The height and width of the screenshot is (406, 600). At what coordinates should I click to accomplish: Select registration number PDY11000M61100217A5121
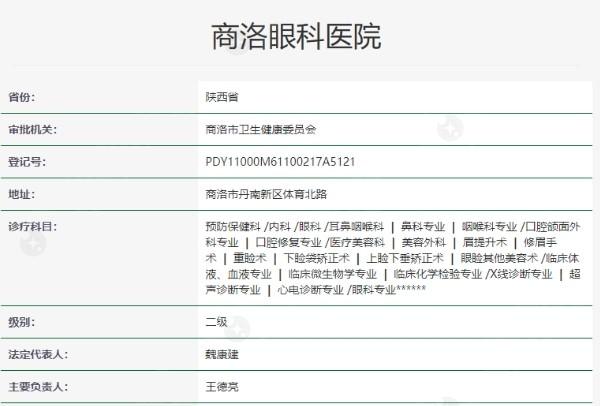[280, 162]
